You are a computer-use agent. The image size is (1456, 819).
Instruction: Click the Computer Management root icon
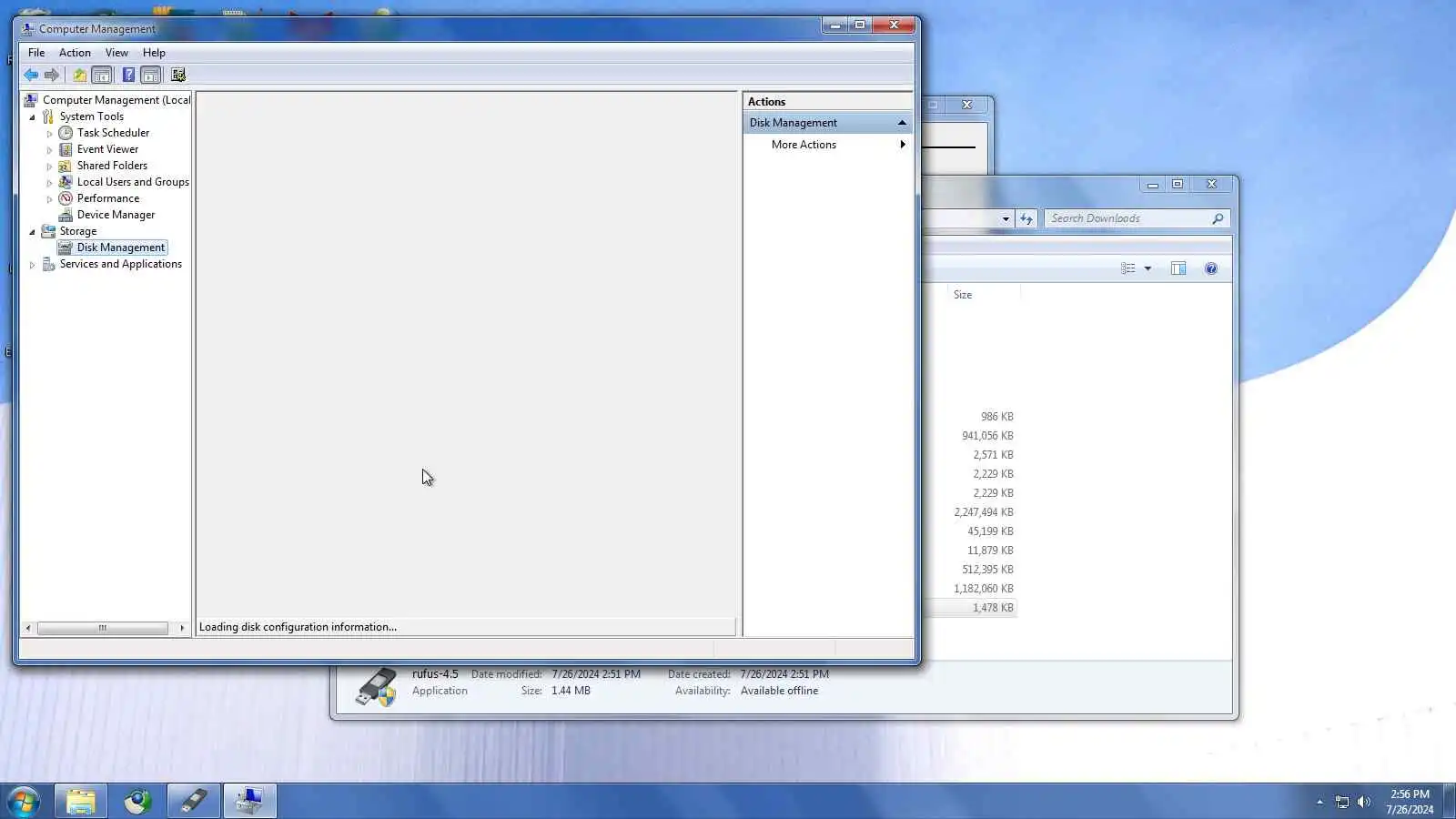tap(30, 100)
